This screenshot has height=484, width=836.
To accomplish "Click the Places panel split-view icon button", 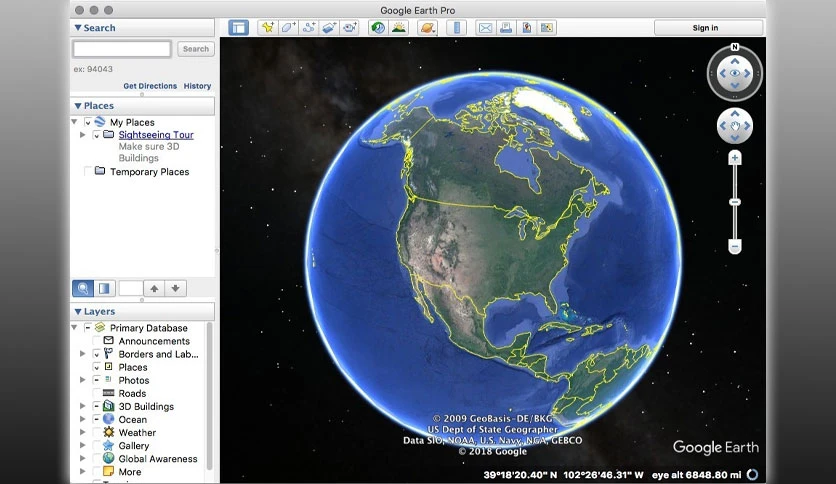I will coord(104,288).
